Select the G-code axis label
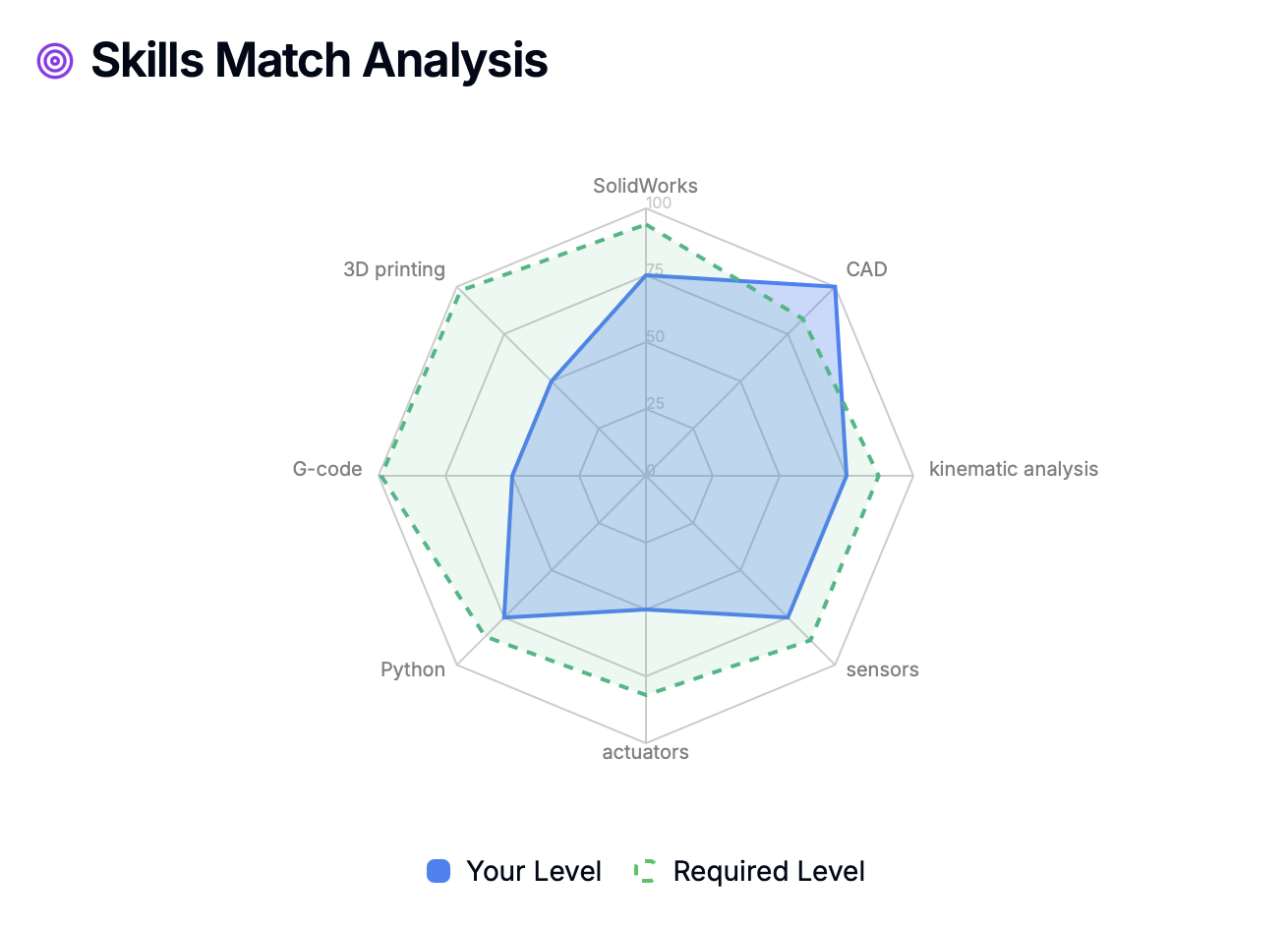This screenshot has width=1288, height=928. pyautogui.click(x=327, y=469)
